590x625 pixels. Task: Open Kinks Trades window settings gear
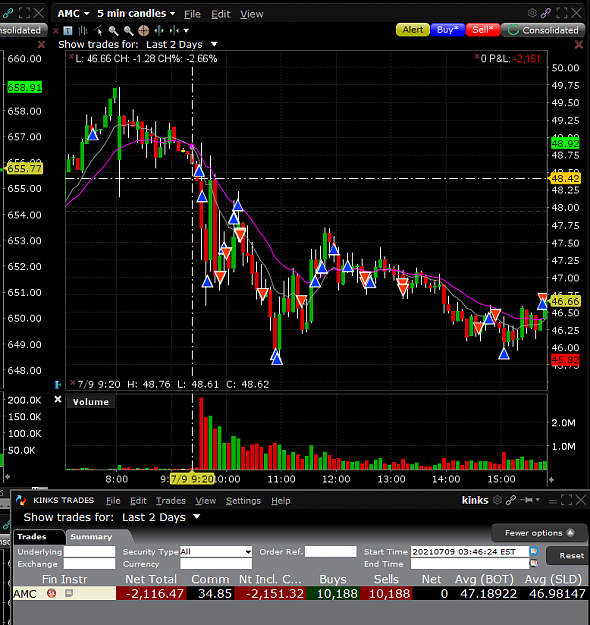pyautogui.click(x=497, y=499)
